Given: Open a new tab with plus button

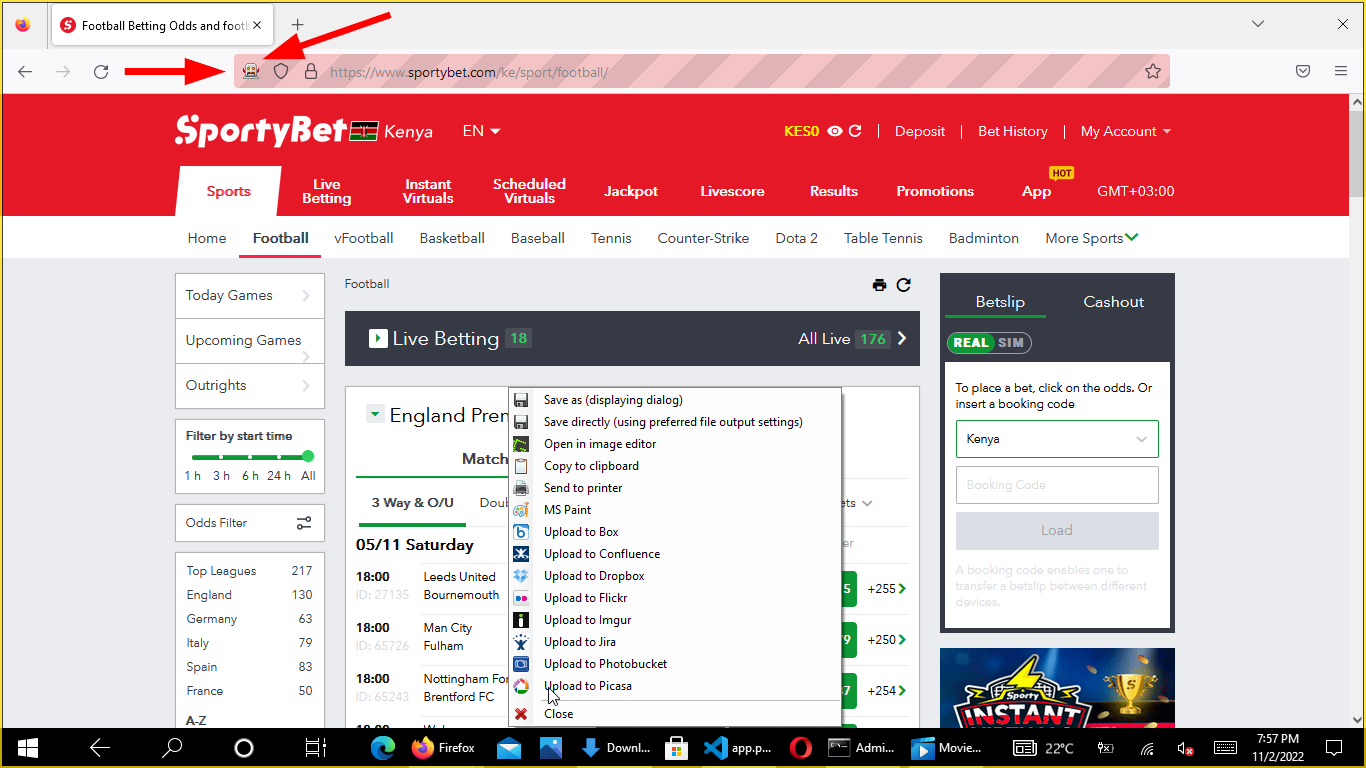Looking at the screenshot, I should [x=297, y=24].
